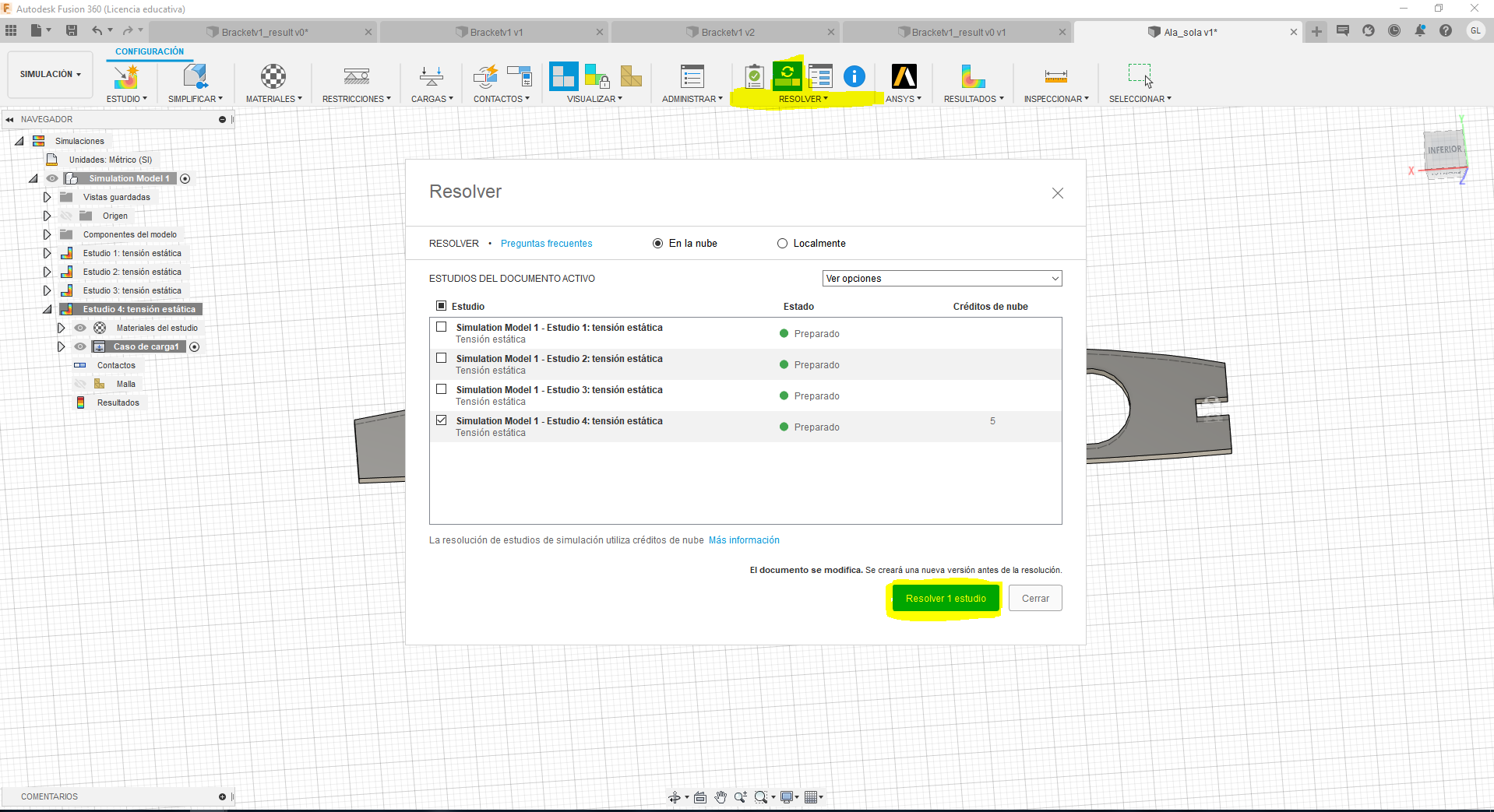Check Estudio 2: tensión estática checkbox
1494x812 pixels.
(x=442, y=358)
